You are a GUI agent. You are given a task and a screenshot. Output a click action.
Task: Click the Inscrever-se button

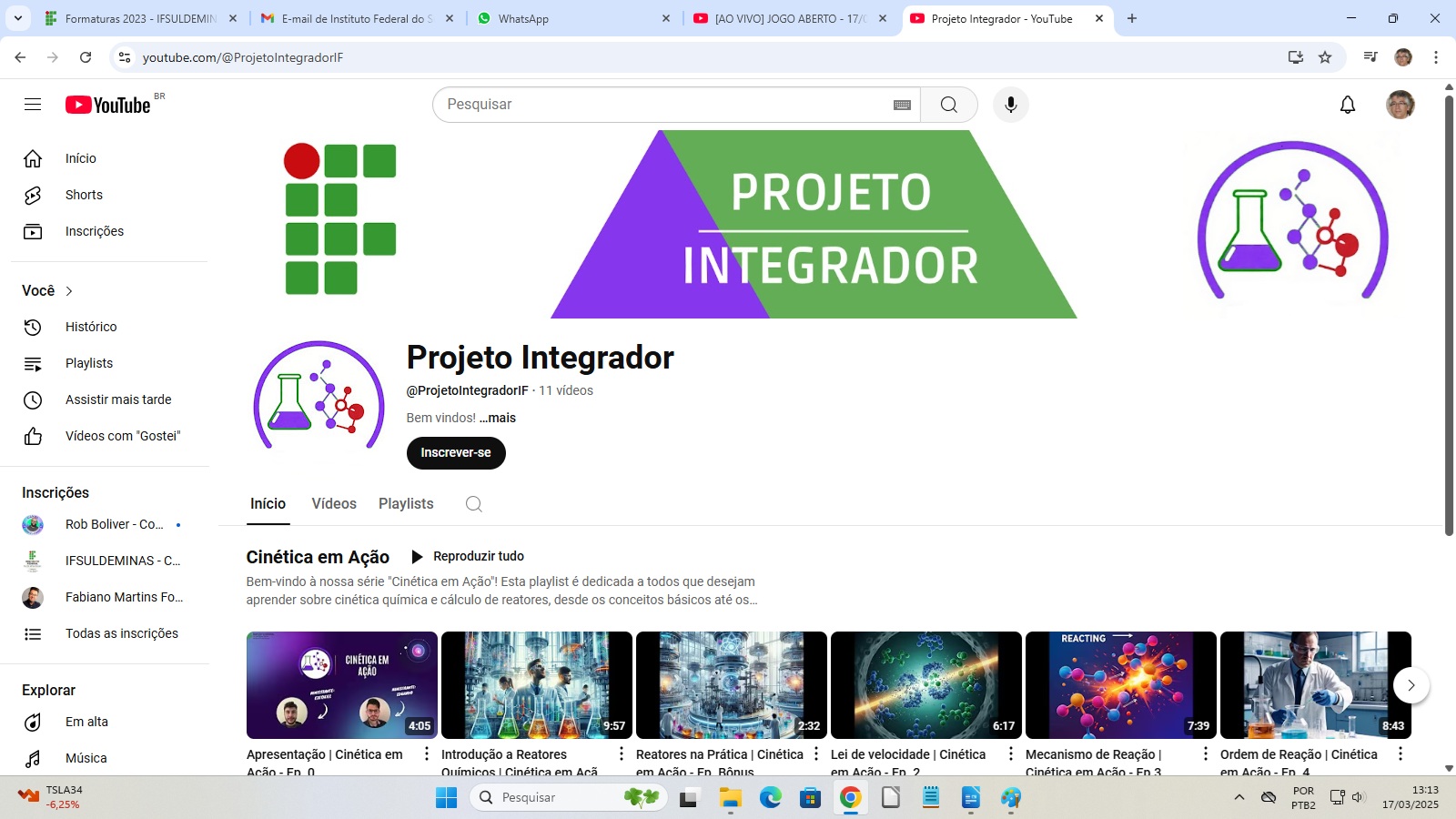click(x=456, y=452)
